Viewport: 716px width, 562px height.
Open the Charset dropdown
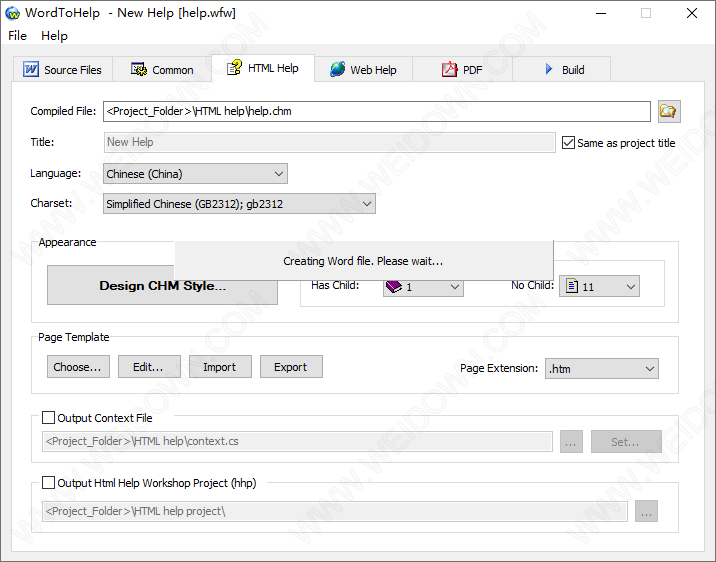pos(239,204)
